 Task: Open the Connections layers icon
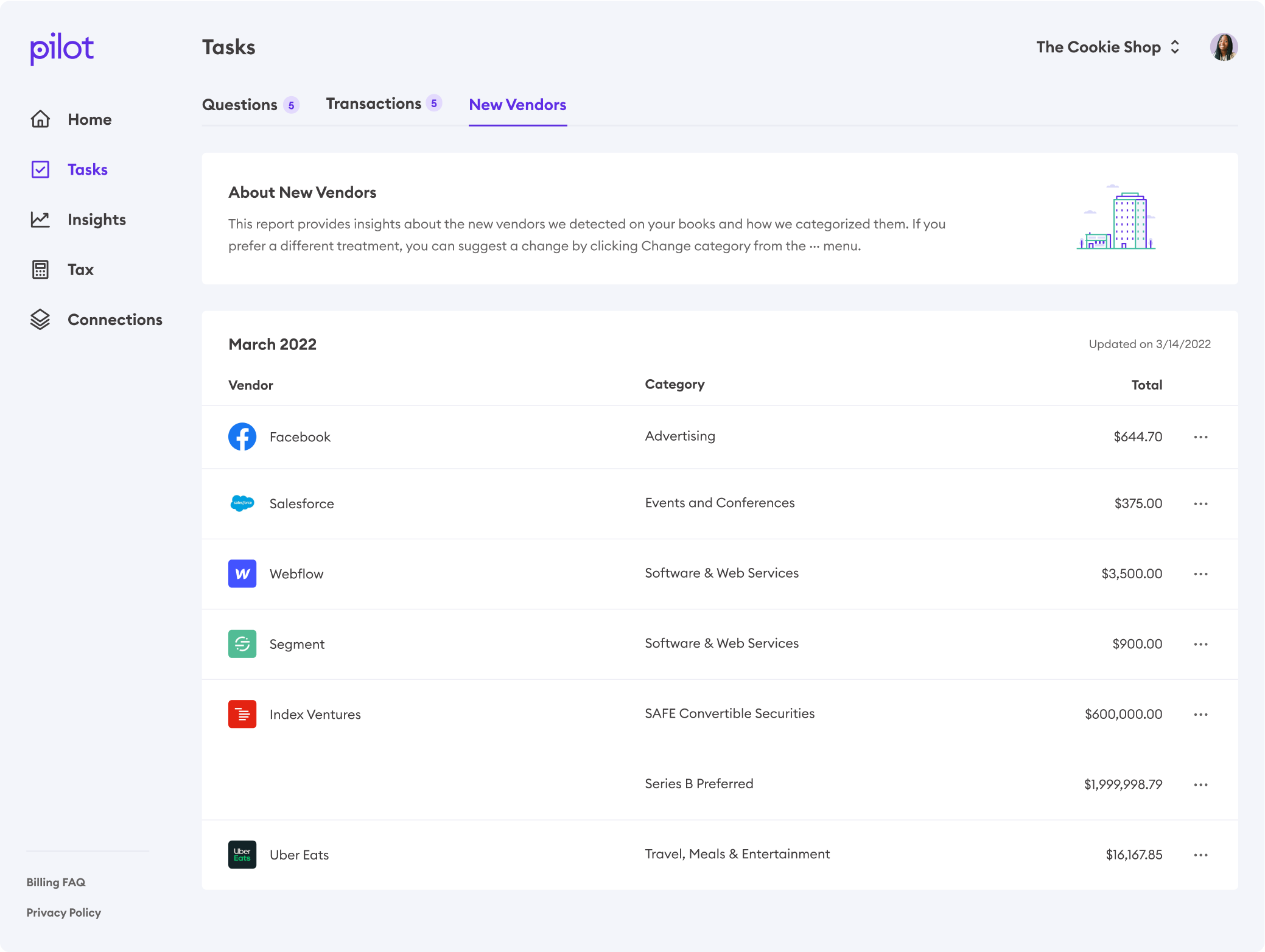[40, 319]
